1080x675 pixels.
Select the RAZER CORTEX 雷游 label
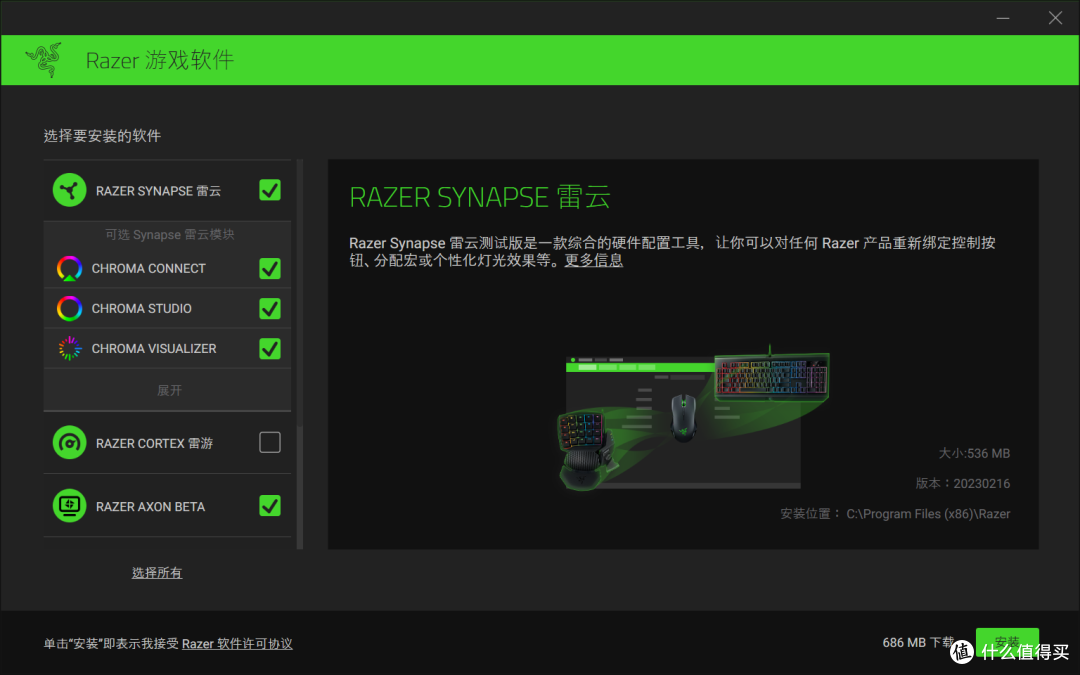(x=154, y=443)
